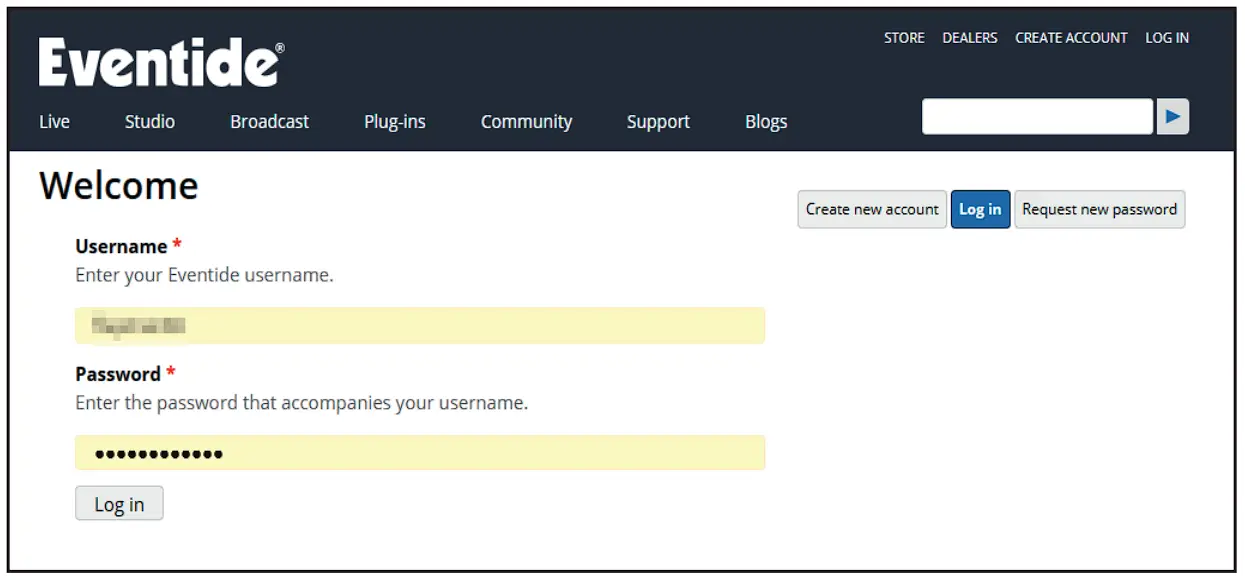
Task: Click "Enter your Eventide username." hint
Action: pos(205,275)
